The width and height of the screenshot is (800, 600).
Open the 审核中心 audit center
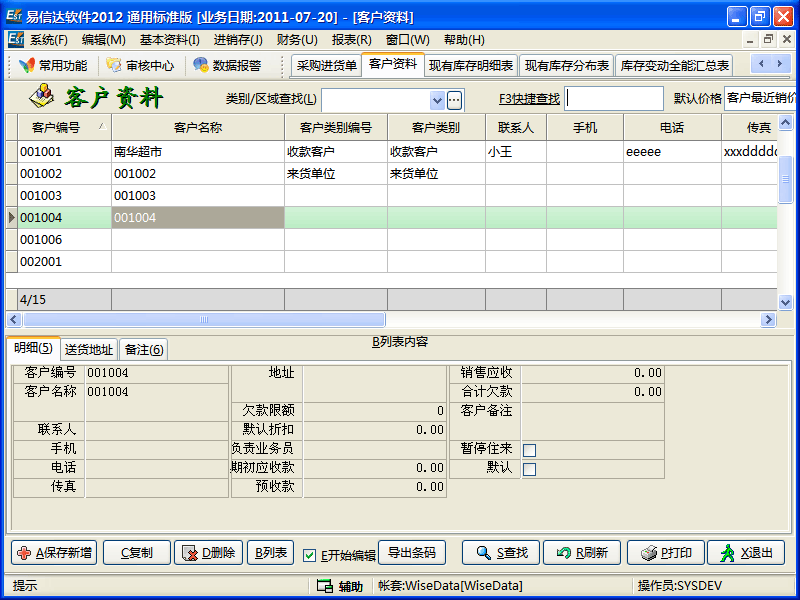[140, 65]
